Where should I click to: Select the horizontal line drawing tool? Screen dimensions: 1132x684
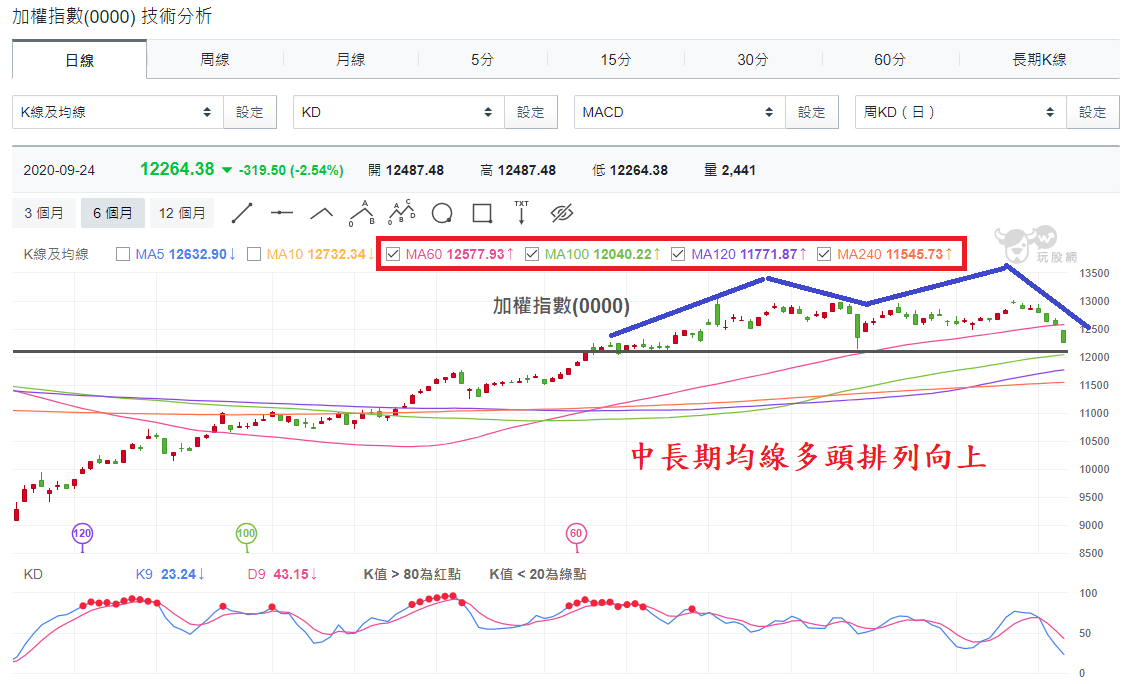(282, 213)
